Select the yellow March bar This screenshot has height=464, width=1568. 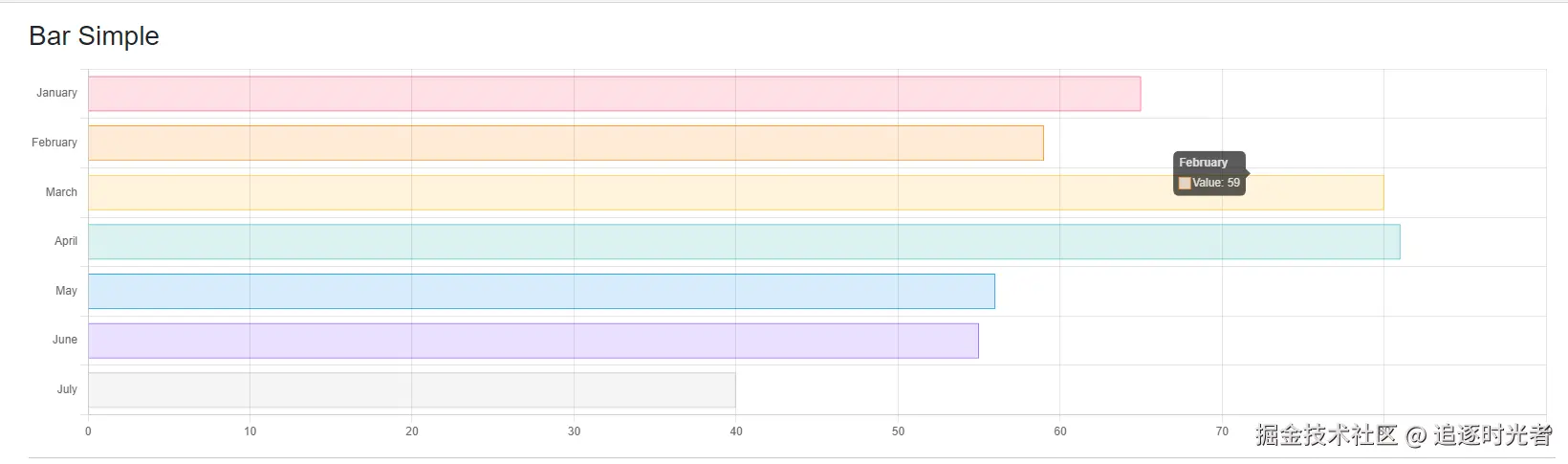pos(631,192)
